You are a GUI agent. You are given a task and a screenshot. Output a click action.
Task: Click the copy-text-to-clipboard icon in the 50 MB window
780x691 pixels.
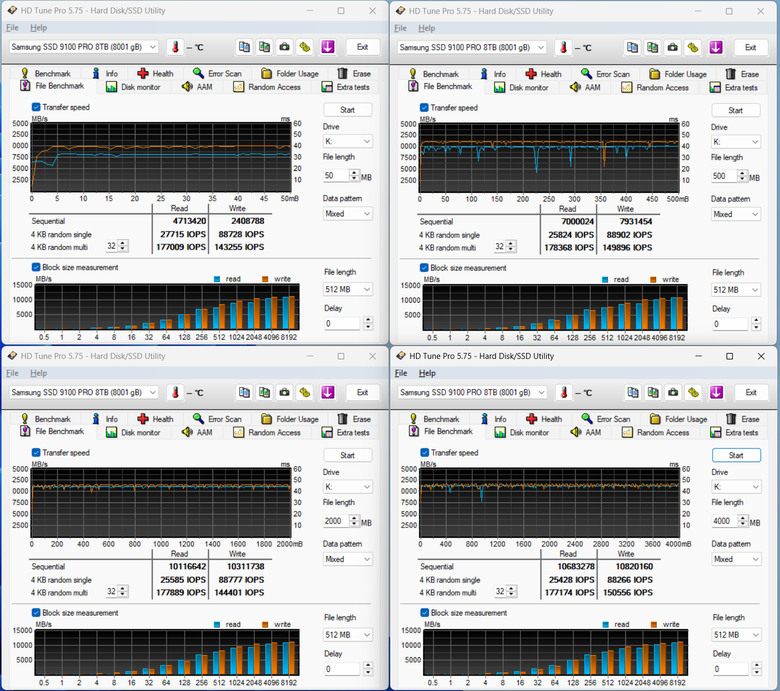click(x=244, y=47)
